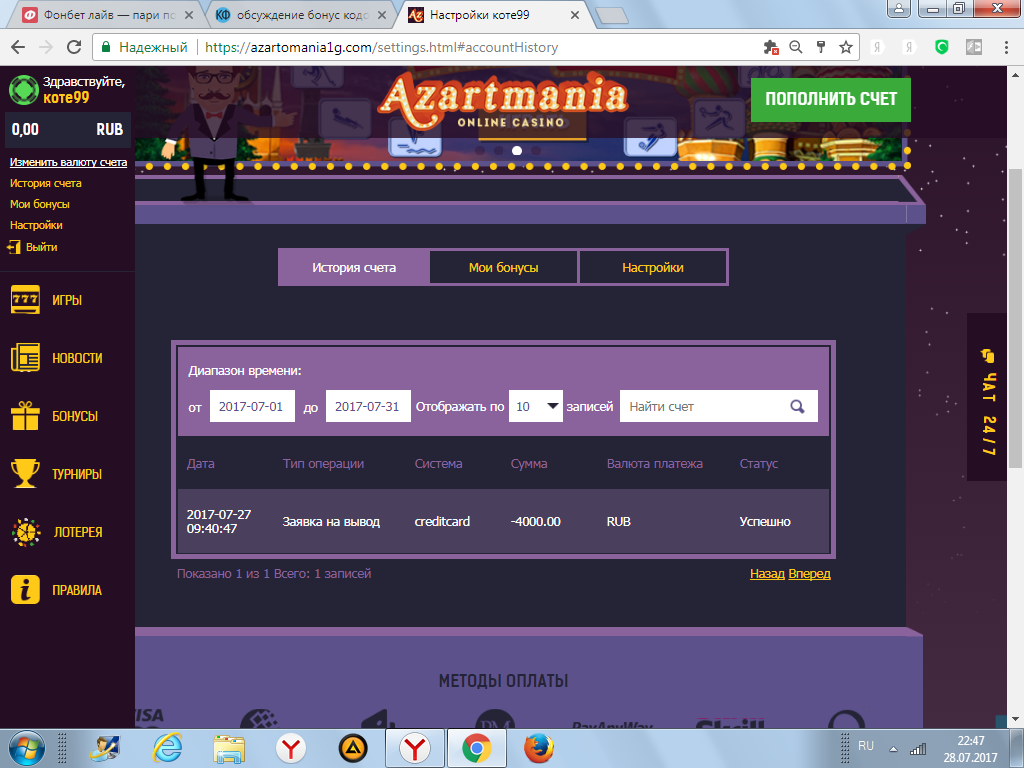Click the key password icon in address bar
The height and width of the screenshot is (768, 1024).
(821, 47)
